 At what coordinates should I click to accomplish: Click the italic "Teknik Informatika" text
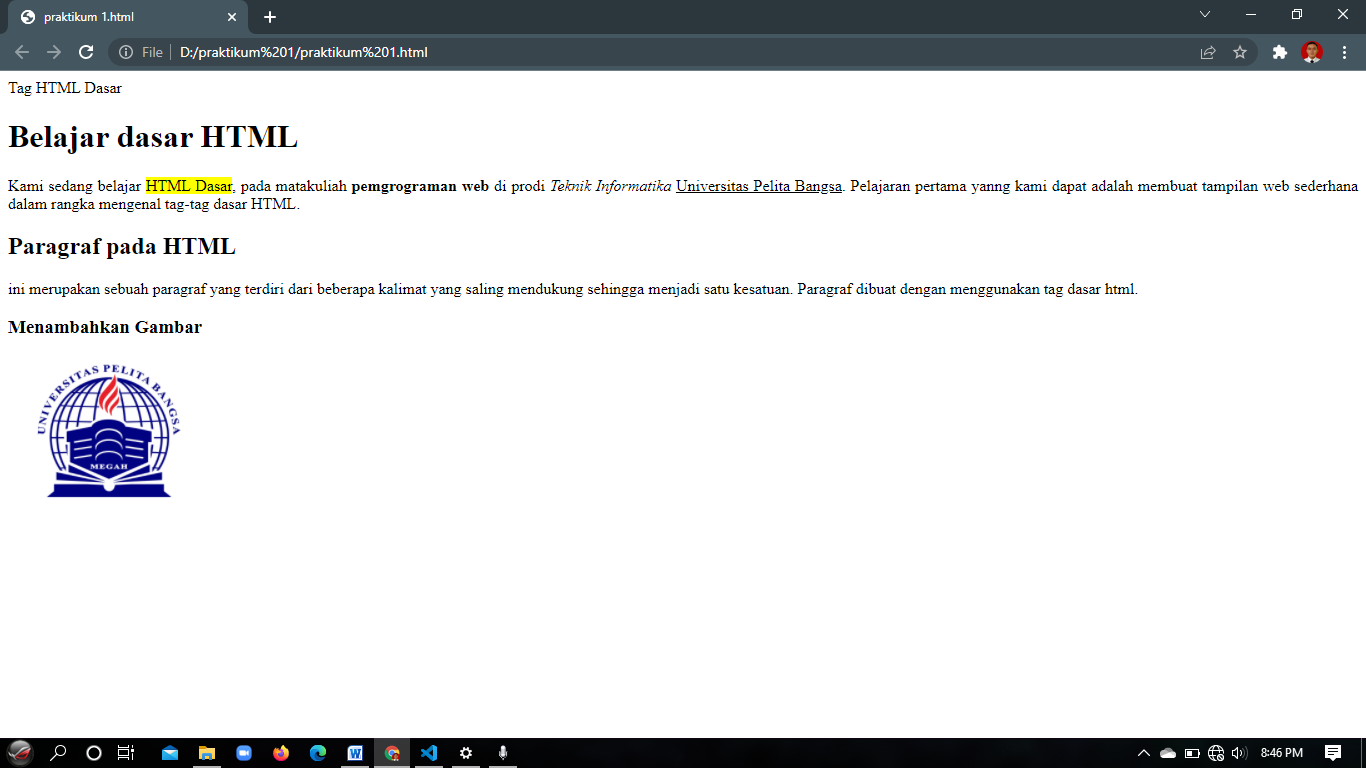611,186
